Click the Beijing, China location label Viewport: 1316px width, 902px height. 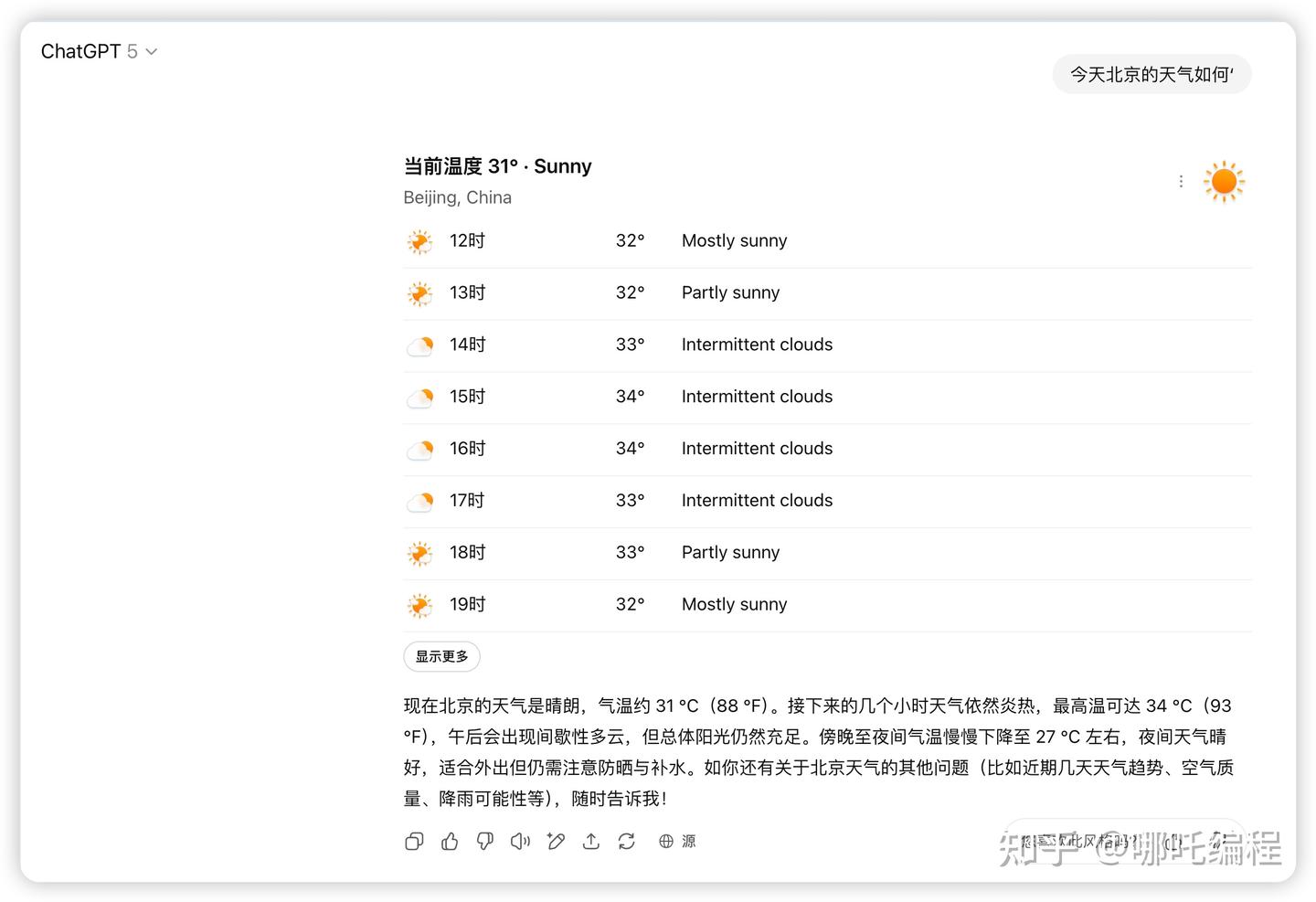(457, 197)
